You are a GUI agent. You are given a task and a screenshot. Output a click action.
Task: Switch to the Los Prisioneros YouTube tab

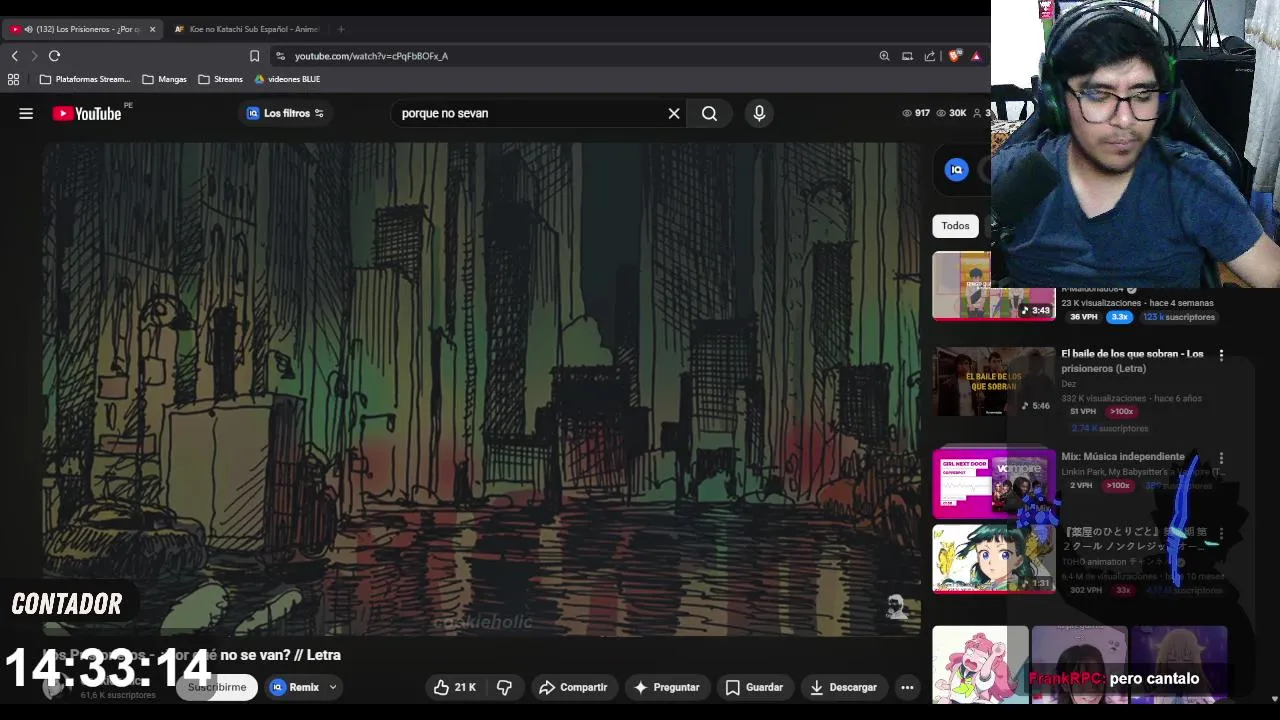coord(82,29)
